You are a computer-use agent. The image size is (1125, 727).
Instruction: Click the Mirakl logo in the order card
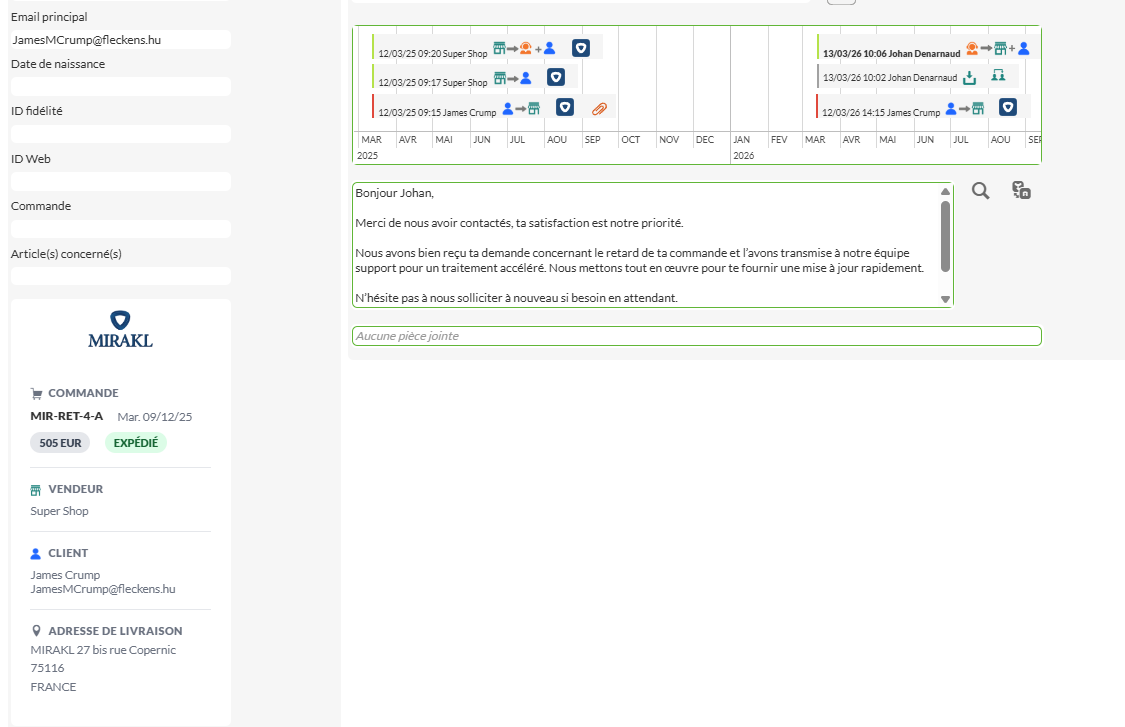click(x=120, y=329)
